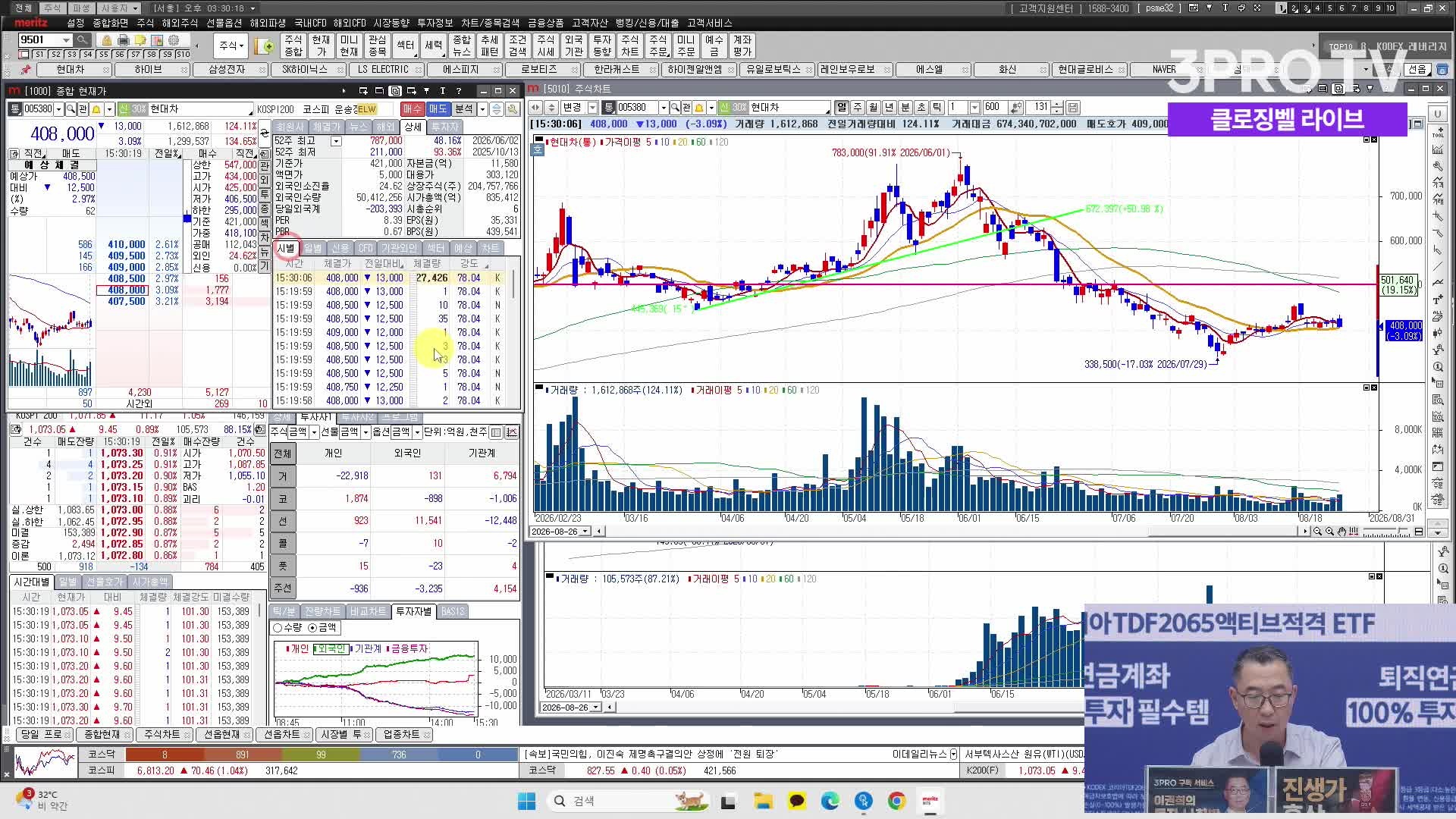Click the 조건 검색 toolbar button
1456x819 pixels.
(x=517, y=45)
